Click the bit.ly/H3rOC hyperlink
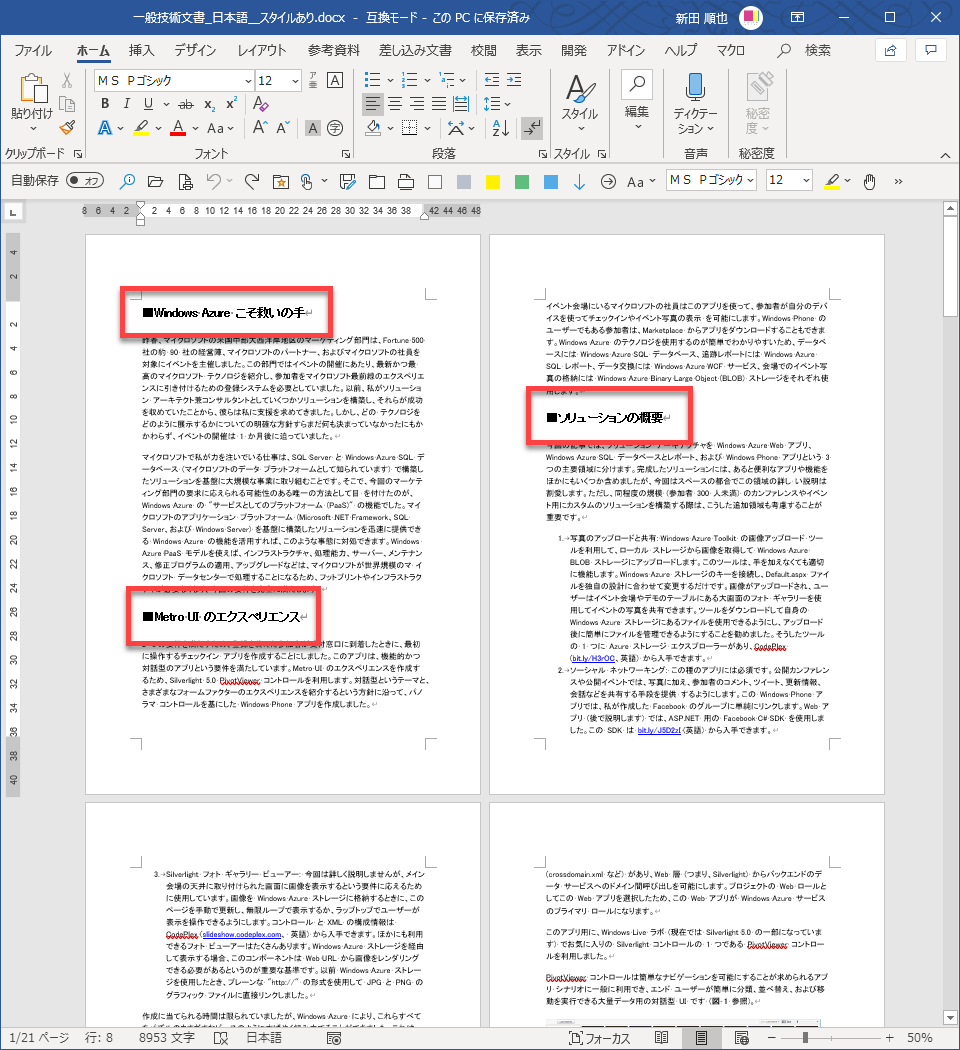960x1050 pixels. tap(592, 659)
